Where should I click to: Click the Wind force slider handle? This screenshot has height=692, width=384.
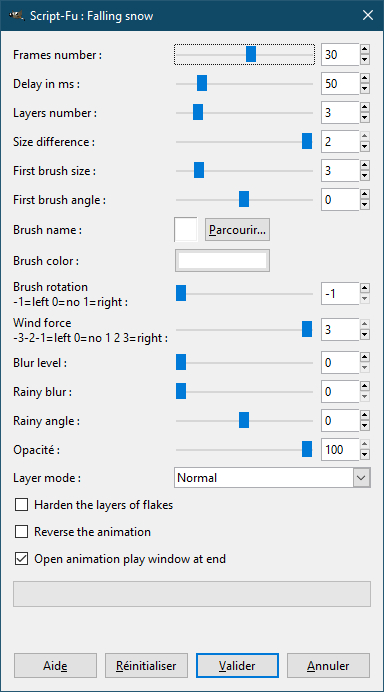tap(307, 329)
